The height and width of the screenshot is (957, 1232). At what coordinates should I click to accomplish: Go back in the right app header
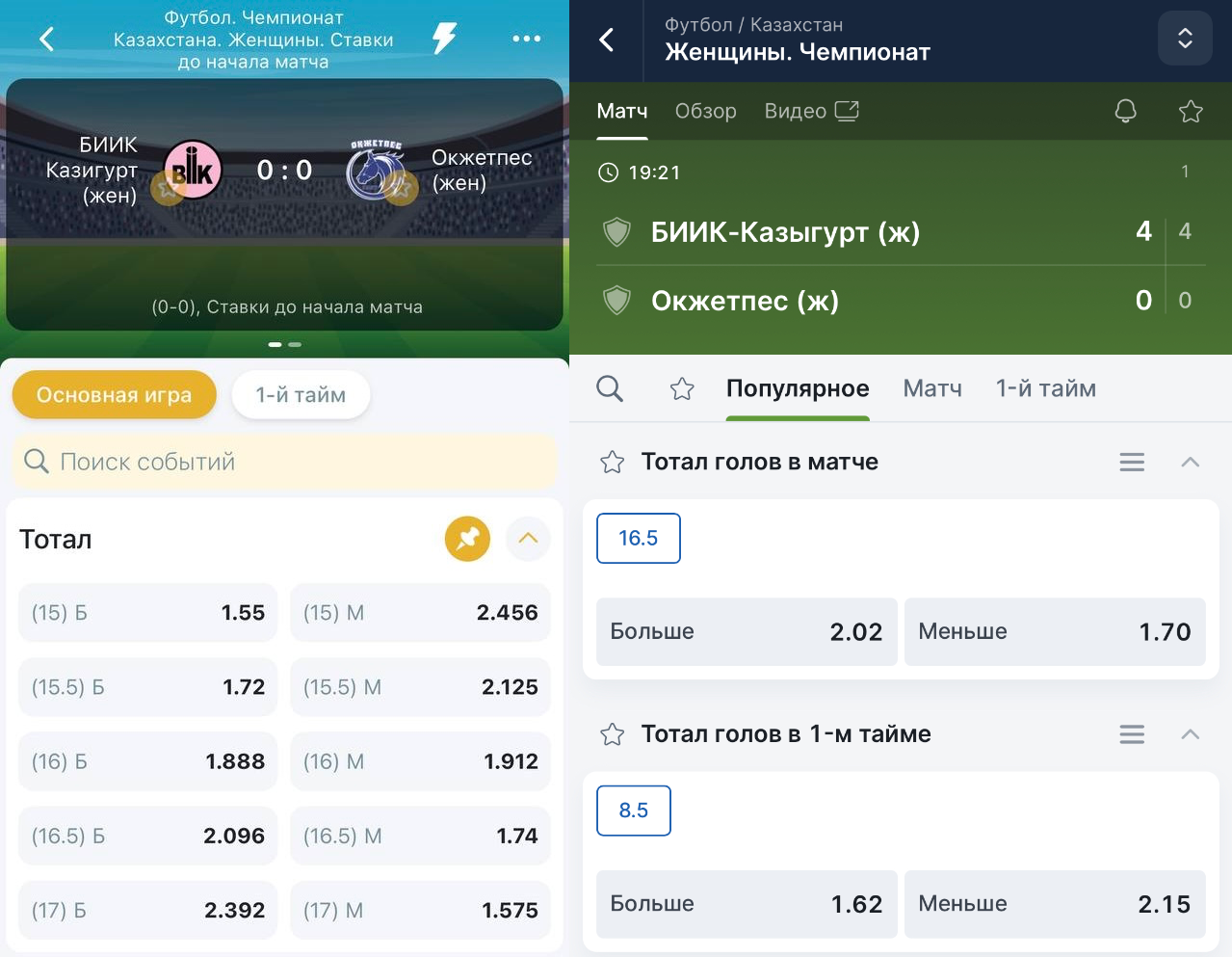pyautogui.click(x=607, y=40)
